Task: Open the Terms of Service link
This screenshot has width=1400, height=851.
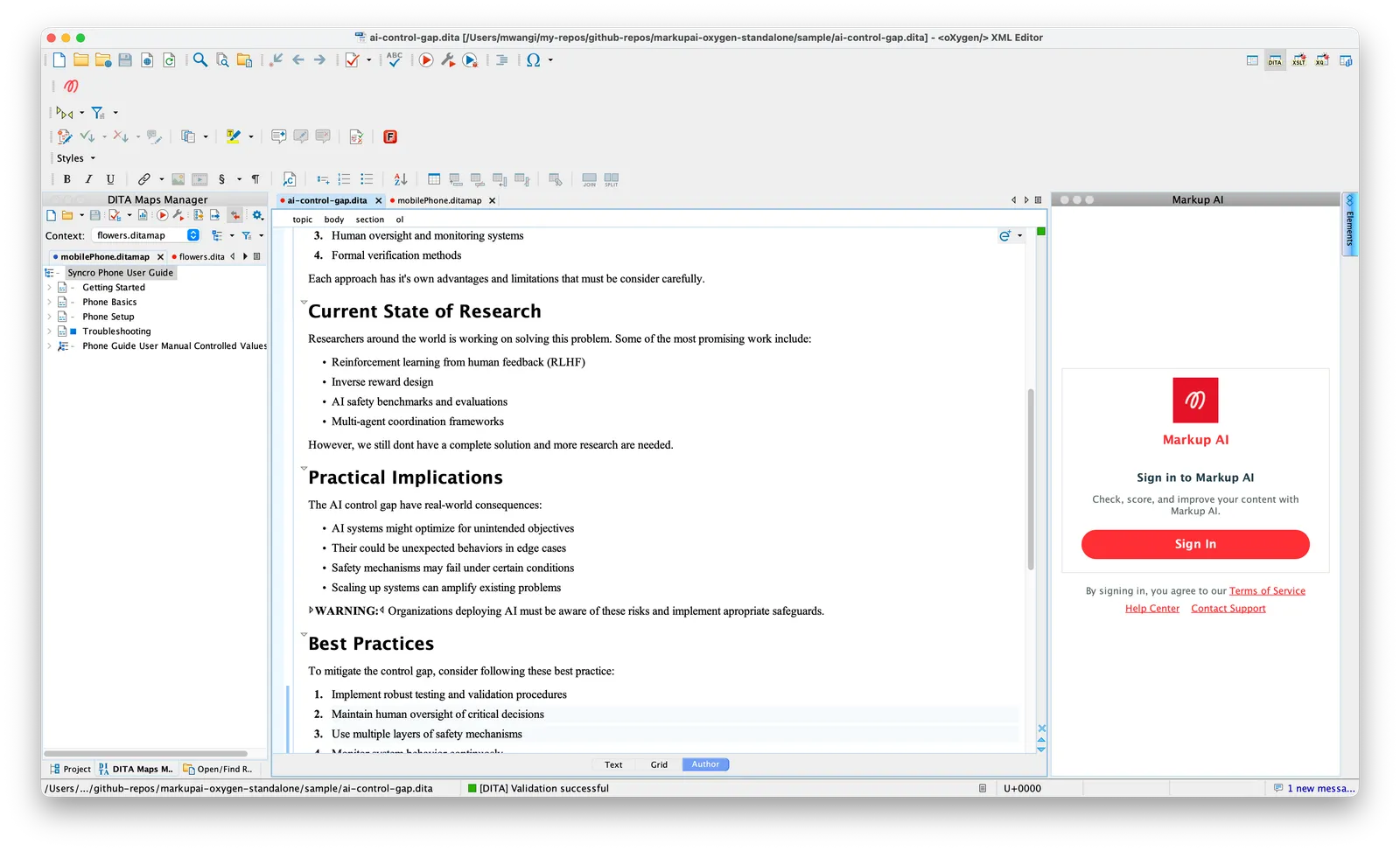Action: (x=1266, y=591)
